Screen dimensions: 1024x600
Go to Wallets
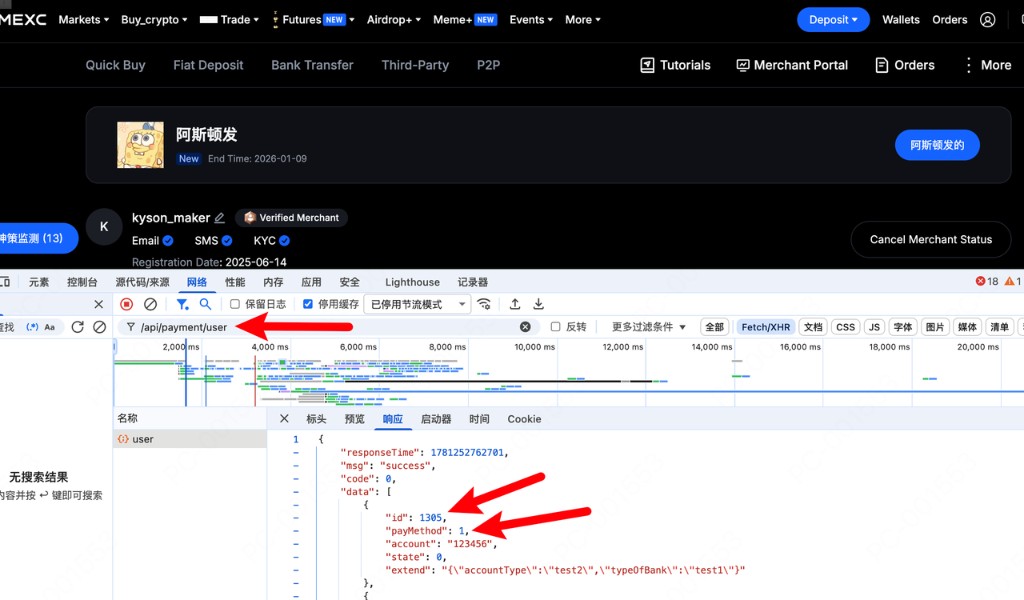pyautogui.click(x=901, y=20)
